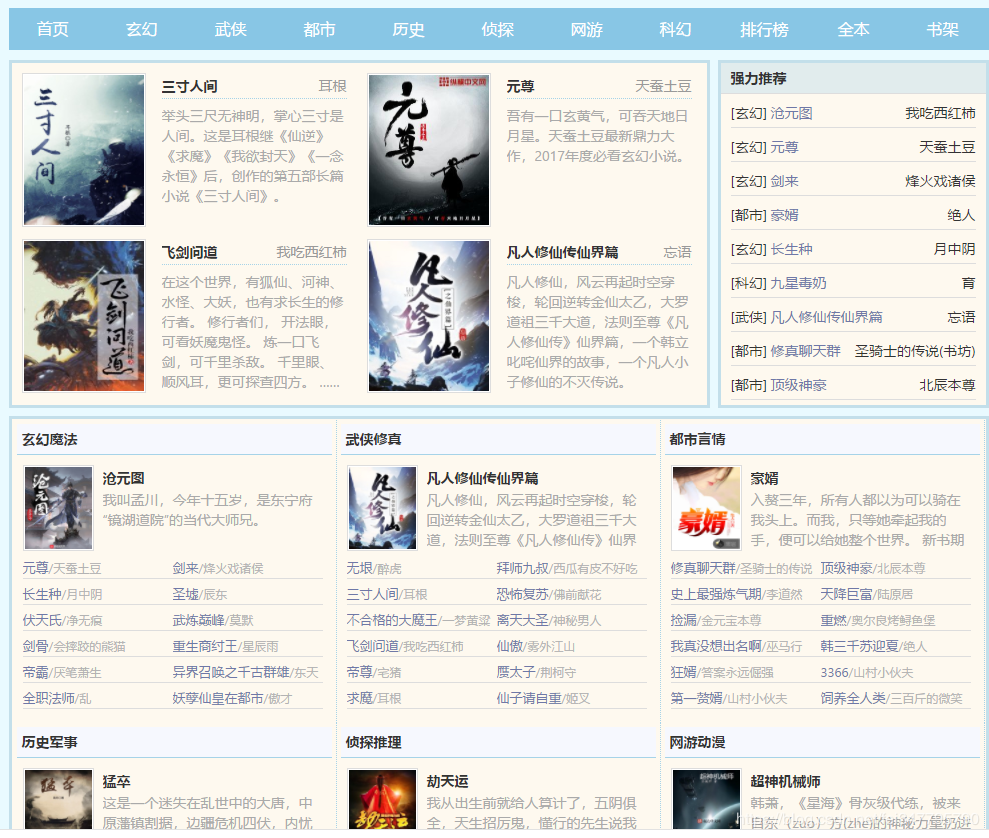Open the 仙子请自重 book link
This screenshot has width=989, height=838.
coord(529,698)
